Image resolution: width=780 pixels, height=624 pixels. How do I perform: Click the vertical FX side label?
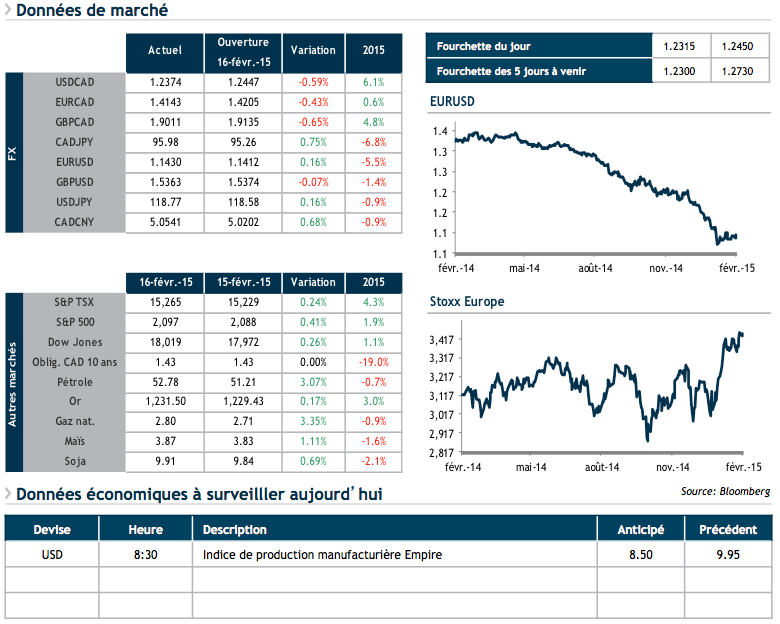14,152
